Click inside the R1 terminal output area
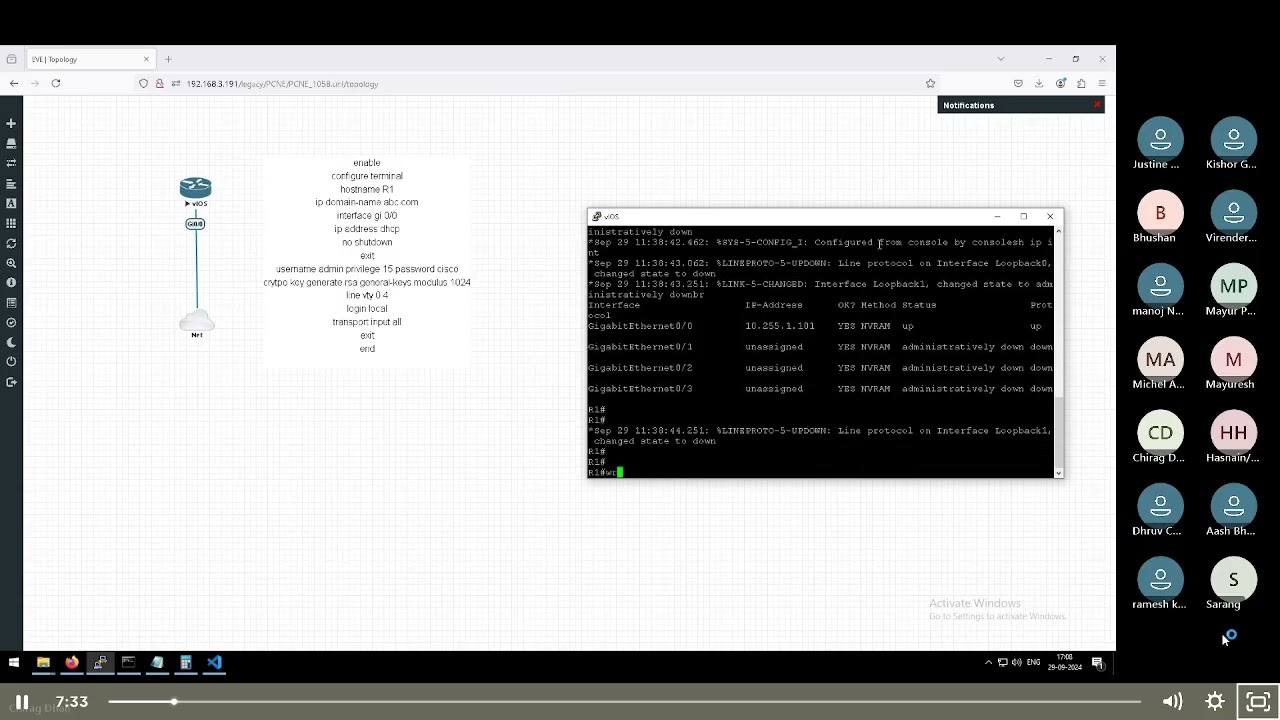 [821, 351]
